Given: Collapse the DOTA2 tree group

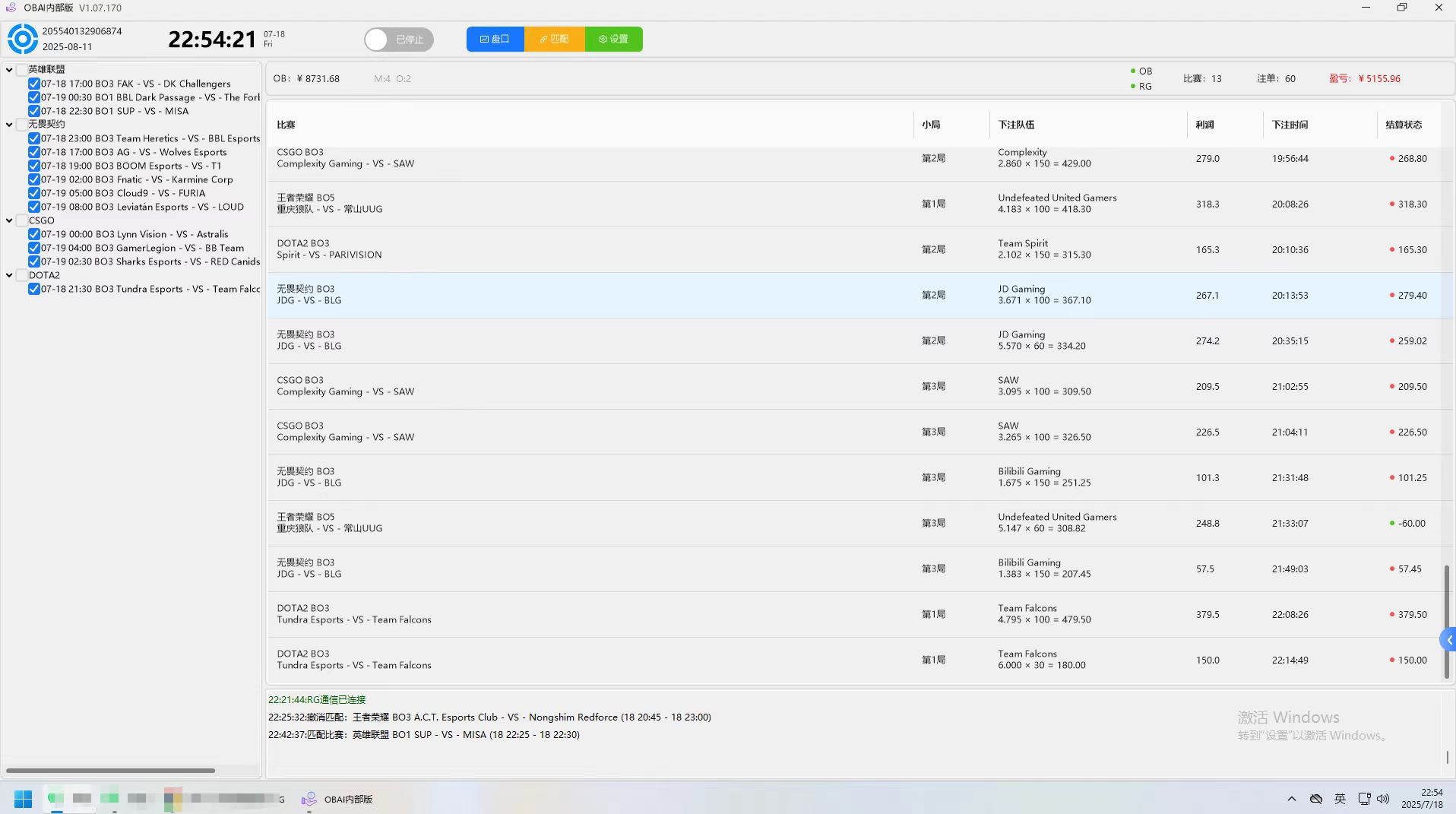Looking at the screenshot, I should [9, 275].
